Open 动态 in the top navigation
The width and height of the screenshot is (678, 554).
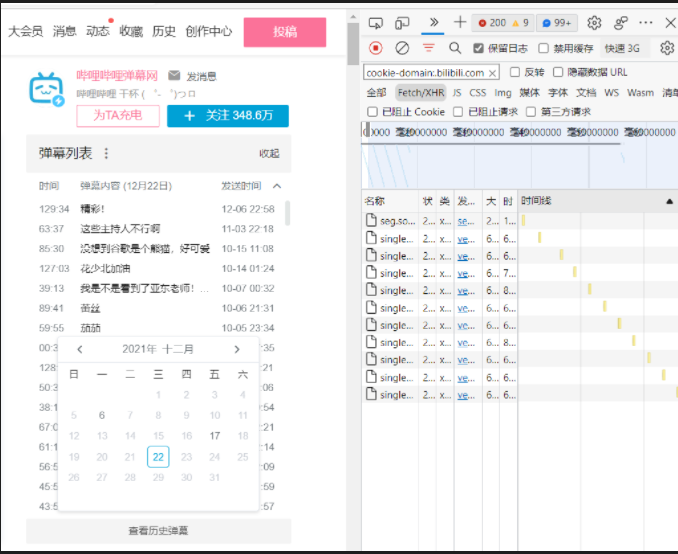[x=98, y=31]
